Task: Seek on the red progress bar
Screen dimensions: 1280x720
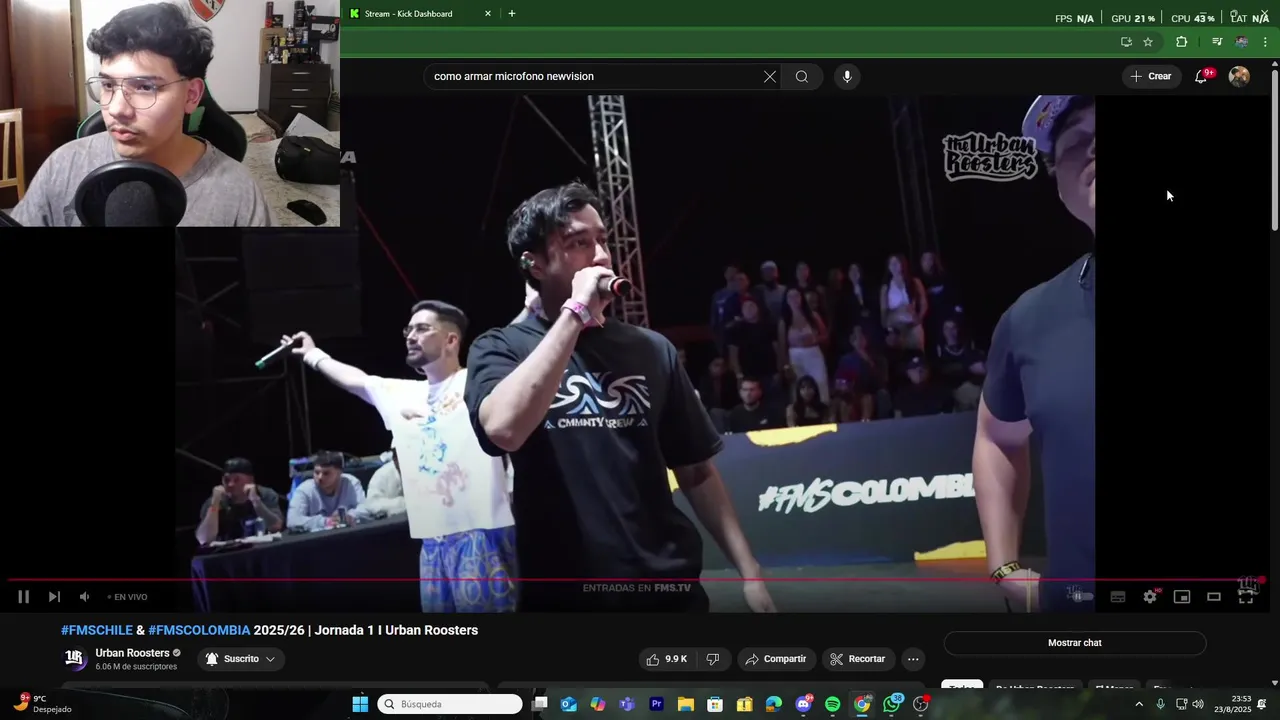Action: [x=636, y=580]
